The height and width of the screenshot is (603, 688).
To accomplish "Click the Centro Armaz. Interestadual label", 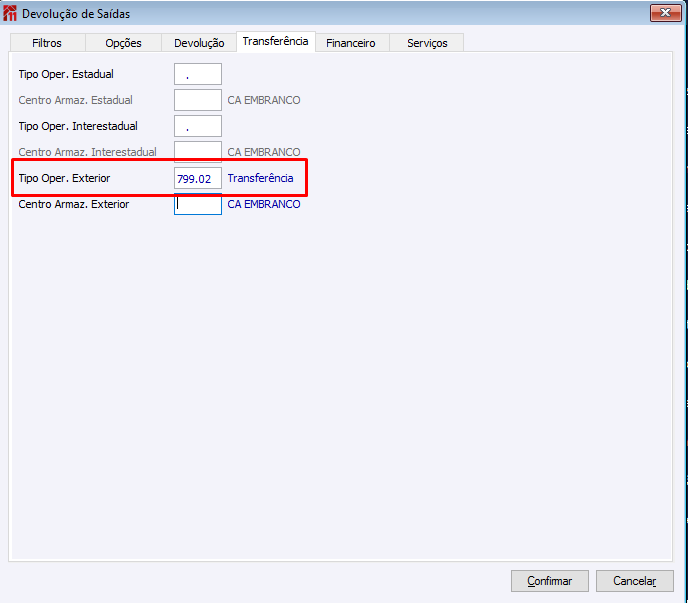I will [x=87, y=152].
